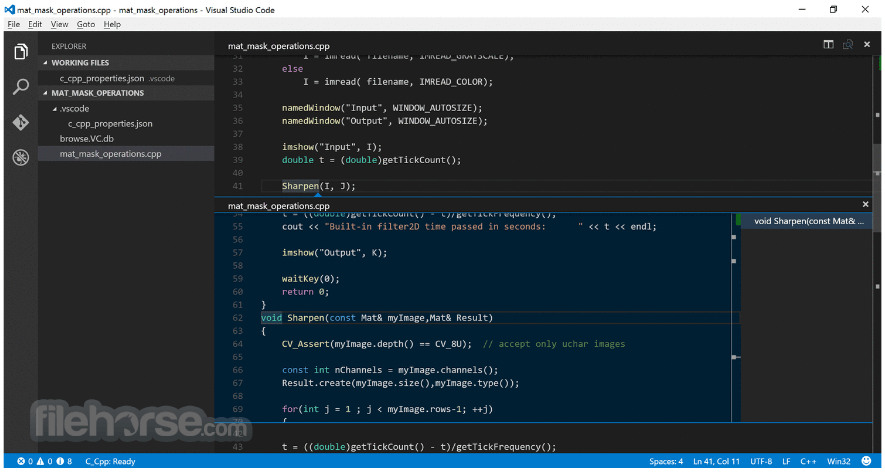The height and width of the screenshot is (472, 885).
Task: Click line number 38 in the gutter
Action: tap(238, 147)
